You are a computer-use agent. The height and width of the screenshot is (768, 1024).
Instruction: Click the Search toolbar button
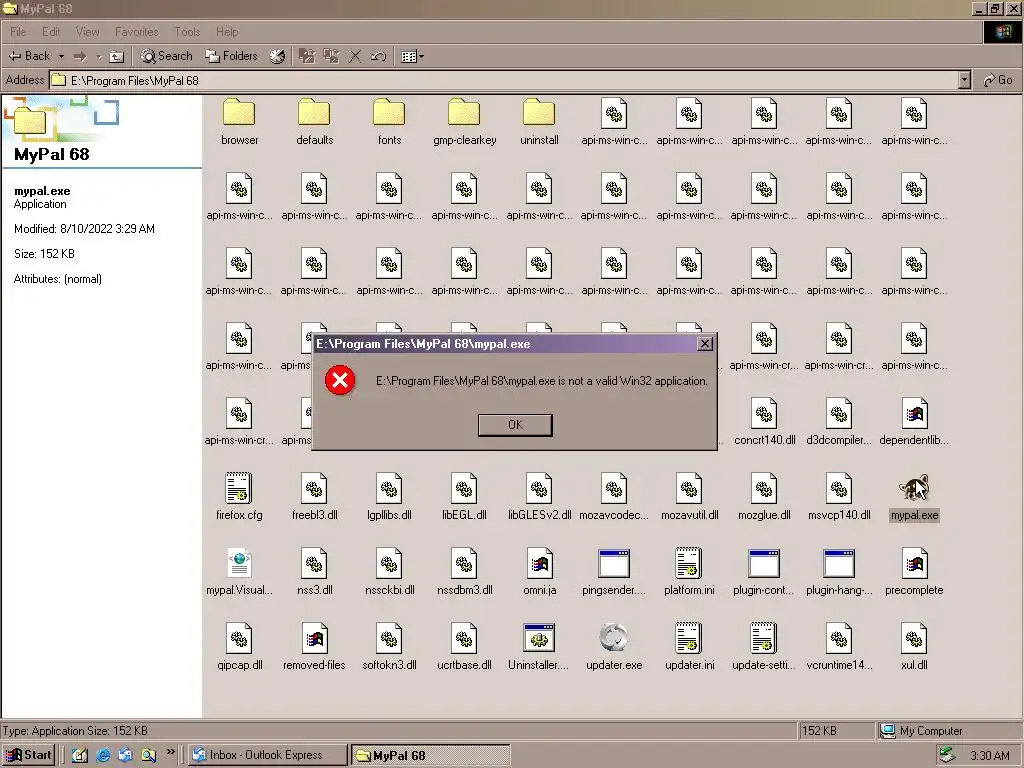coord(167,56)
